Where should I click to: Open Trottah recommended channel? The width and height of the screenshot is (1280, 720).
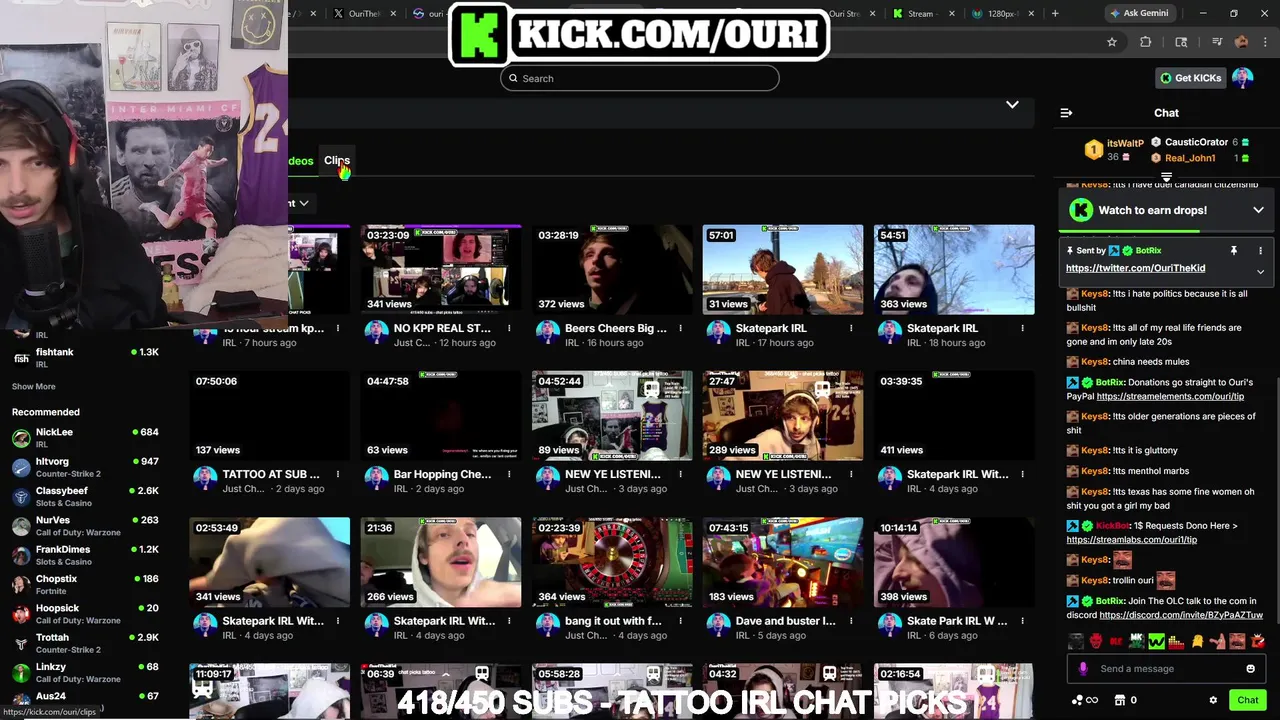click(85, 643)
